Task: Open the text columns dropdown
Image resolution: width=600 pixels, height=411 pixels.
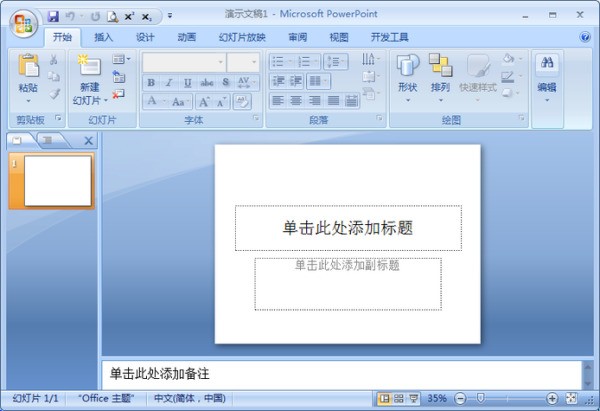Action: 318,81
